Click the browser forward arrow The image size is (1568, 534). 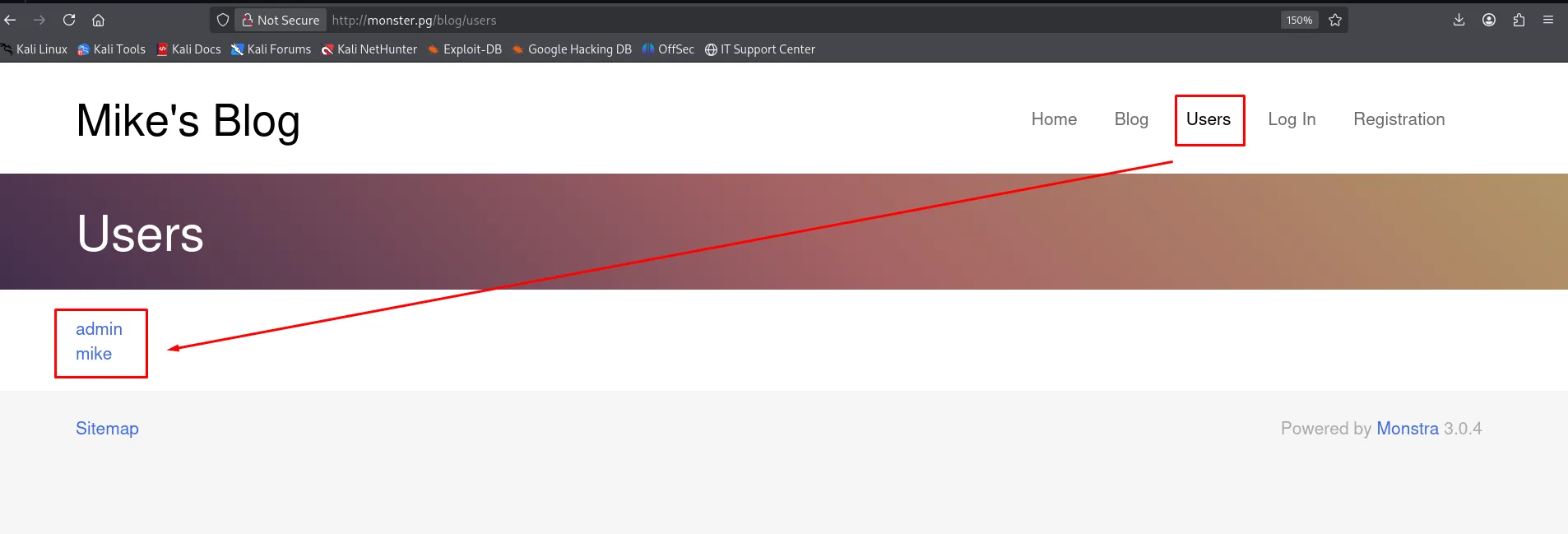[39, 20]
